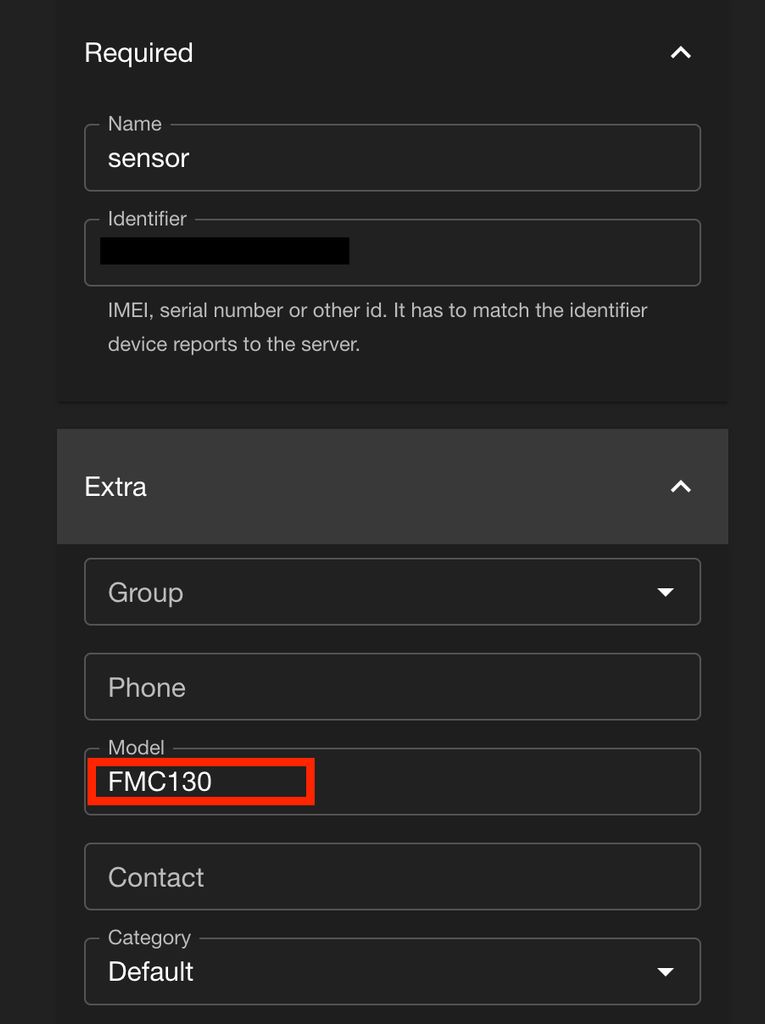
Task: Click the Required section title
Action: 139,53
